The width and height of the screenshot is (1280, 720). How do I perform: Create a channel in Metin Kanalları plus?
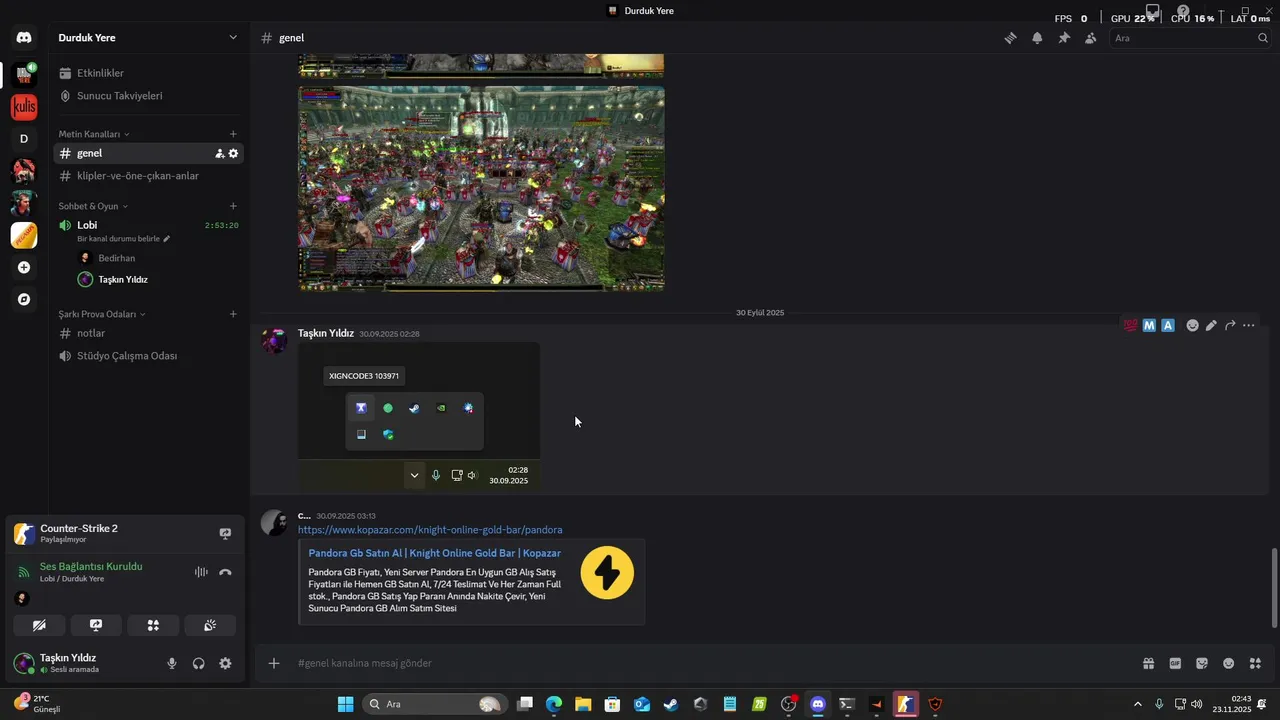click(x=233, y=134)
